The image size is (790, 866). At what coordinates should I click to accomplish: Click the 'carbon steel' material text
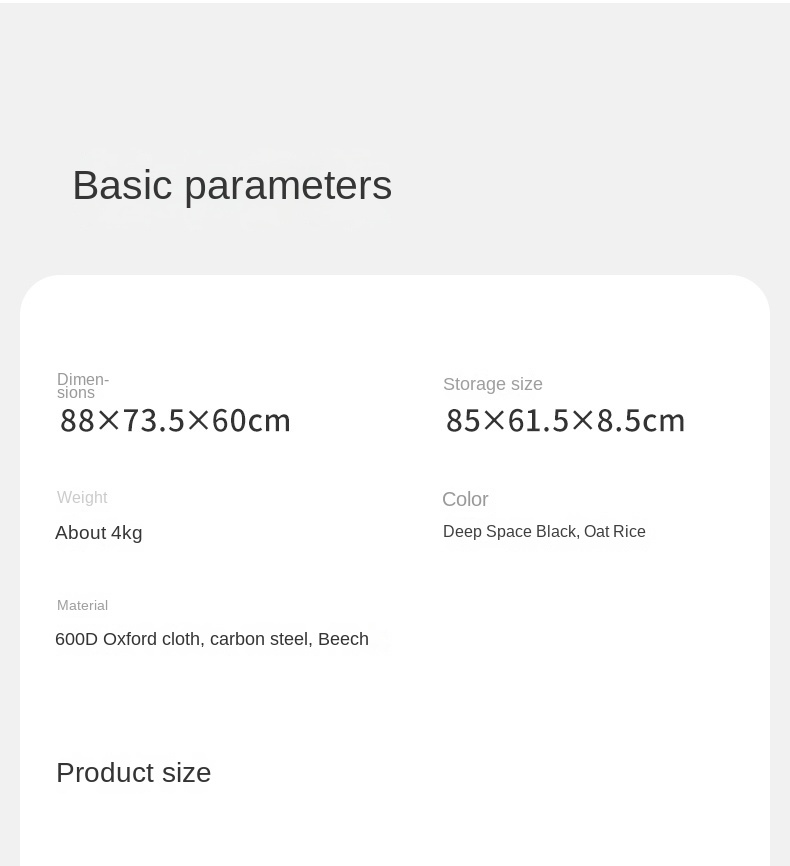click(x=260, y=639)
